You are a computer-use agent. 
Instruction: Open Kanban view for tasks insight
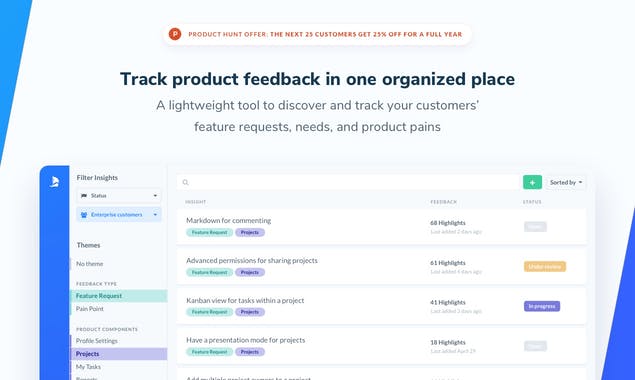pyautogui.click(x=381, y=306)
